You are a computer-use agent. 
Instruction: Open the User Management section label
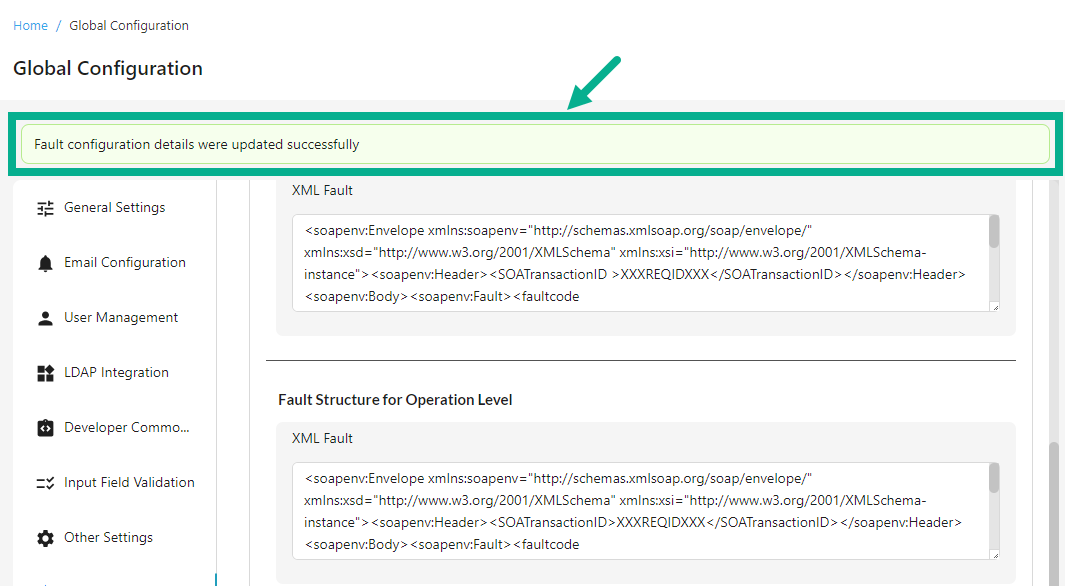[x=121, y=318]
